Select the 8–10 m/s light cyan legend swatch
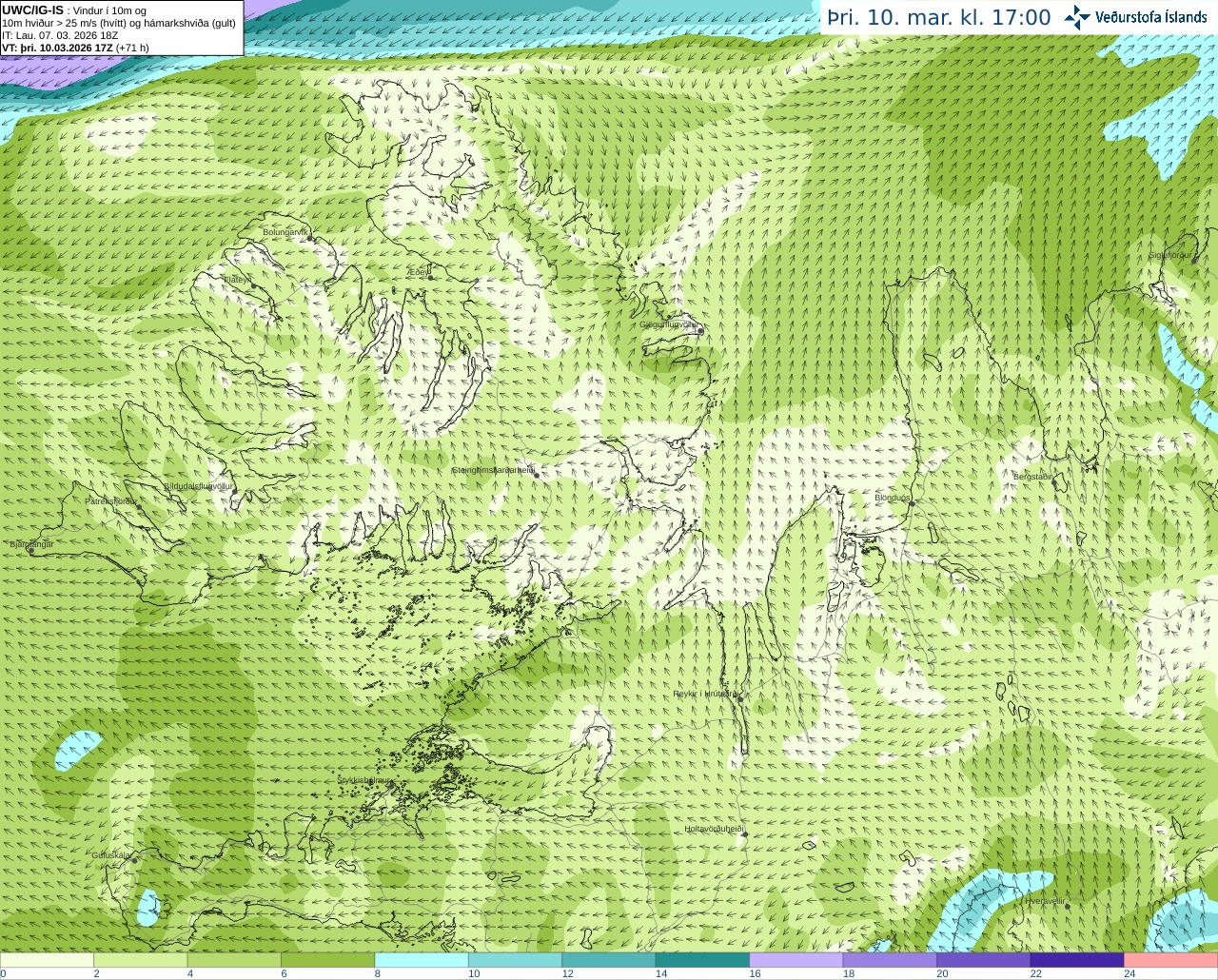This screenshot has height=980, width=1218. point(422,960)
